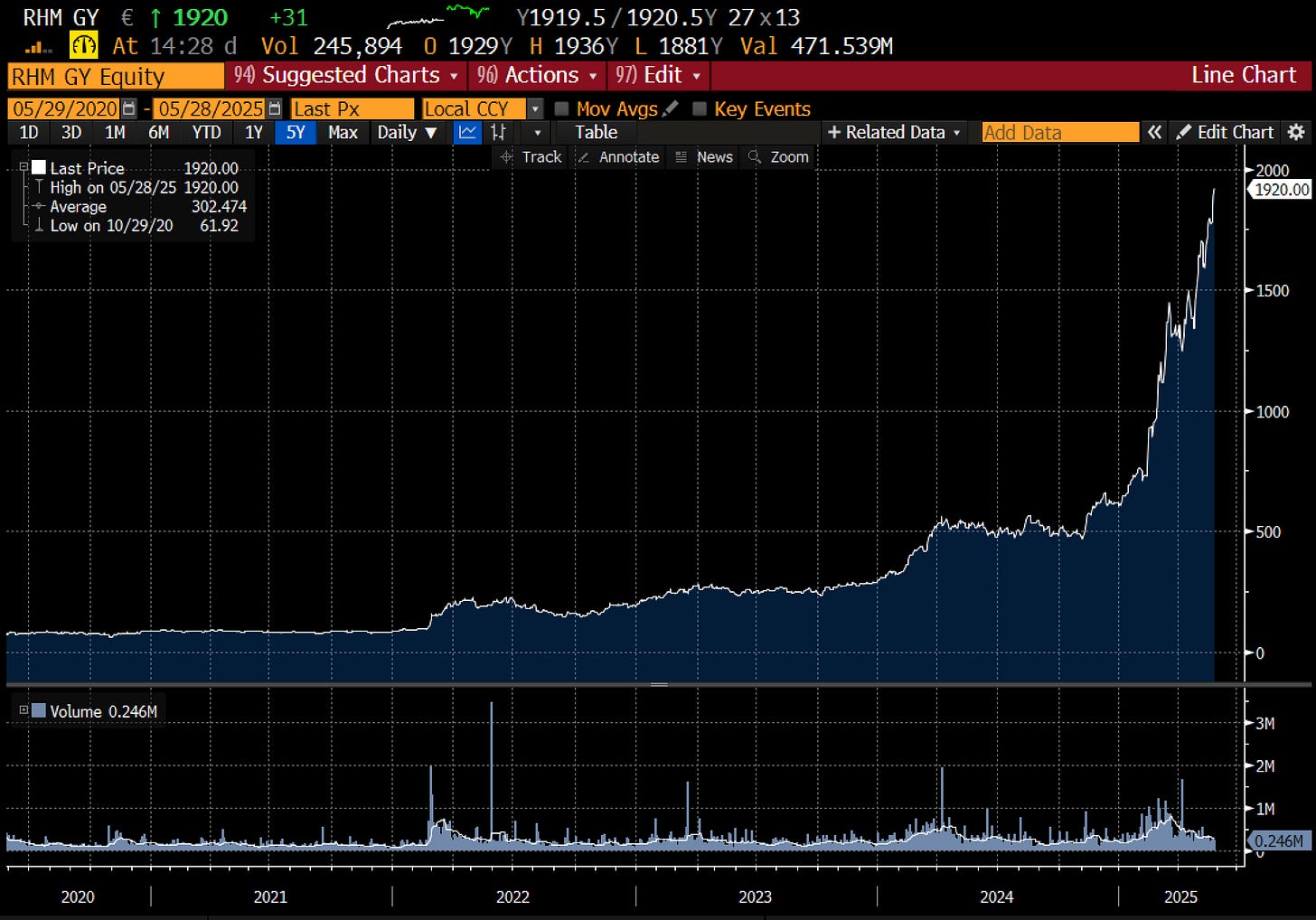Switch to Table view
1316x920 pixels.
point(597,132)
